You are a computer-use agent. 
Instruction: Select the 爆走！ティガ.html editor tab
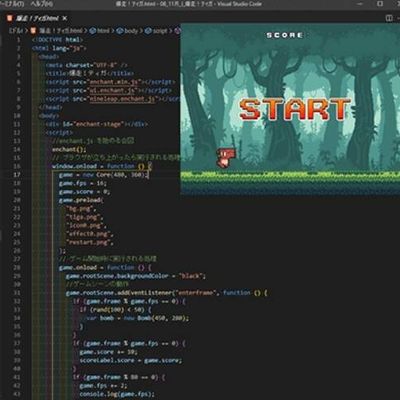coord(37,18)
